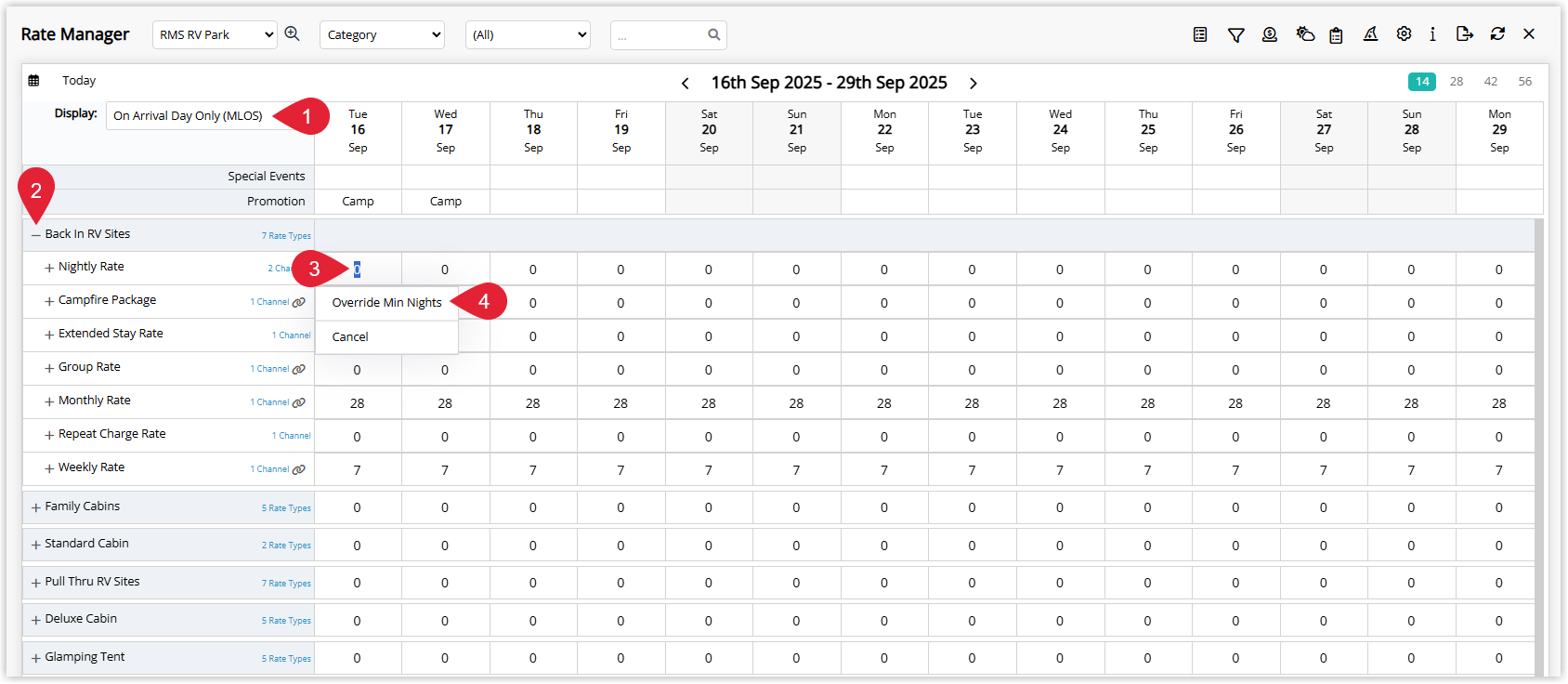Switch to 14-day view
The image size is (1568, 684).
pyautogui.click(x=1422, y=82)
